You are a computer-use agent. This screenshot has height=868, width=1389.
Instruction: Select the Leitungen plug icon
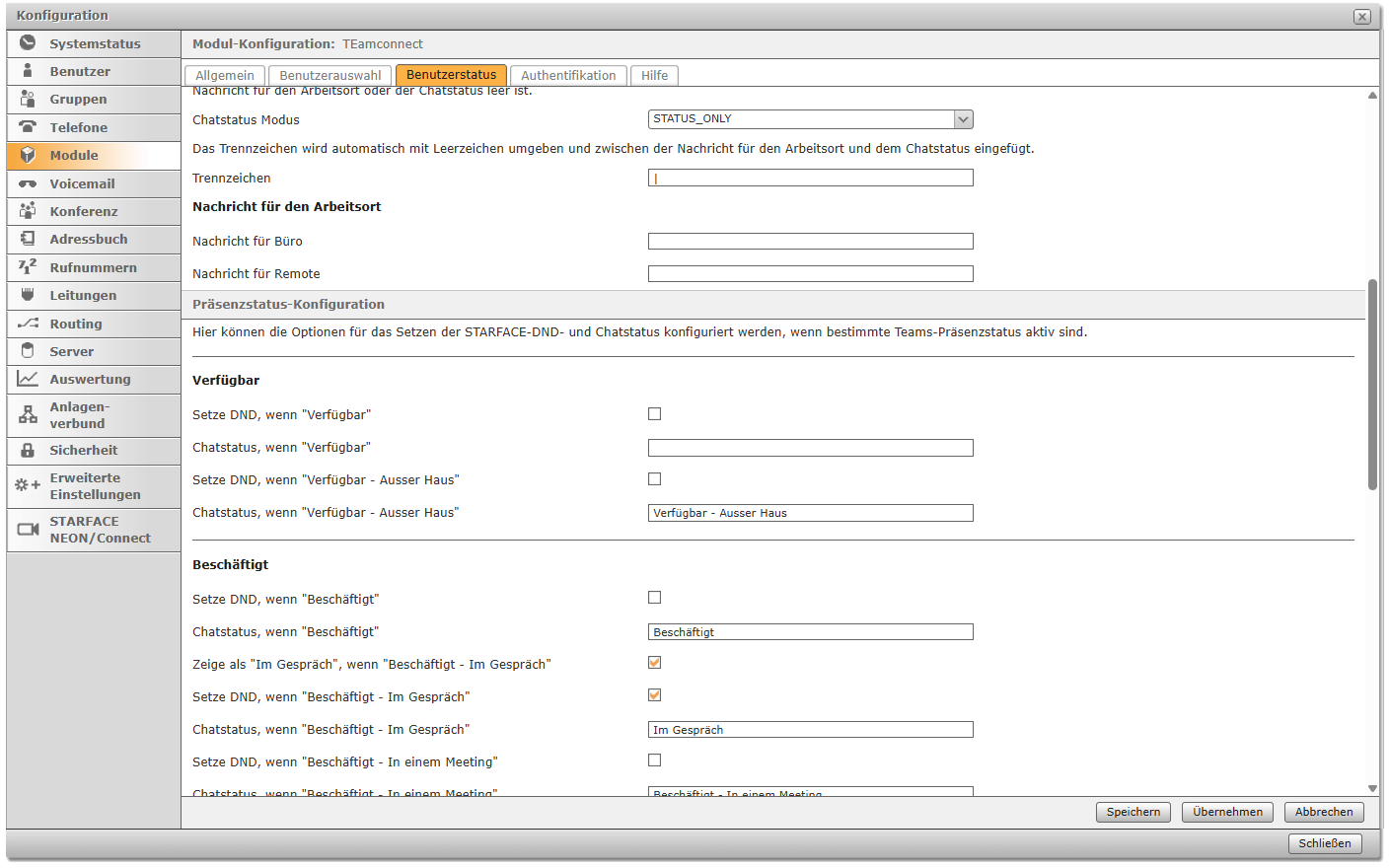(28, 295)
